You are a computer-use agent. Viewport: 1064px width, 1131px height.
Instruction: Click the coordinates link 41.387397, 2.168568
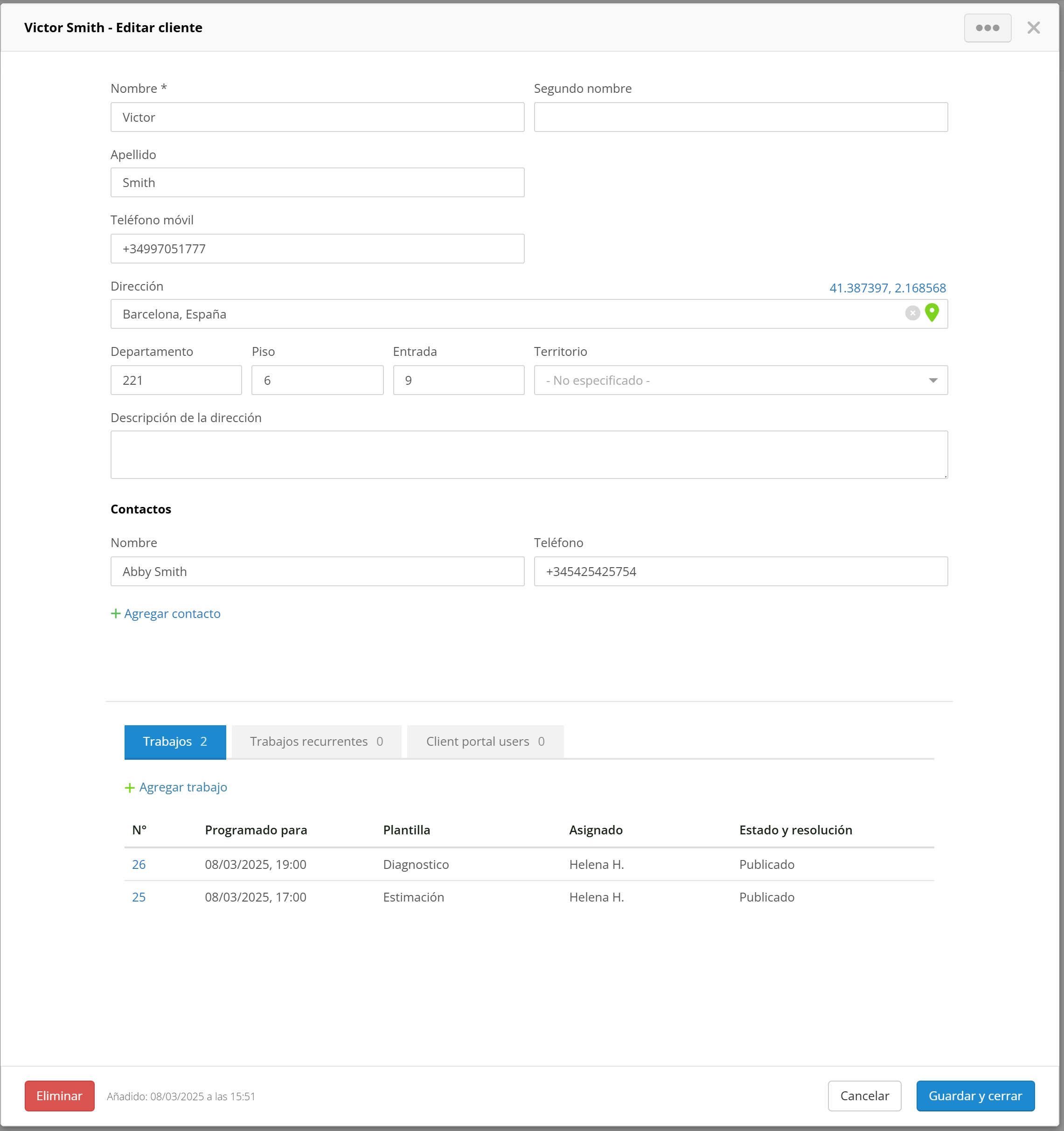(887, 288)
